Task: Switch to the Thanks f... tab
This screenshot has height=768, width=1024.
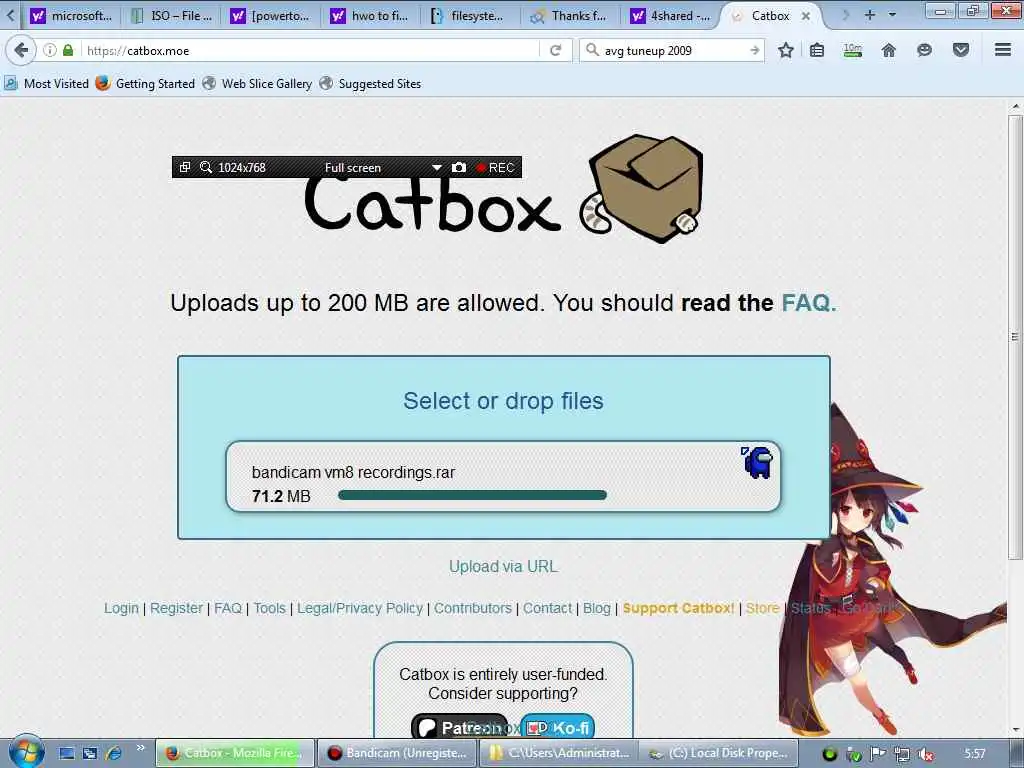Action: 569,16
